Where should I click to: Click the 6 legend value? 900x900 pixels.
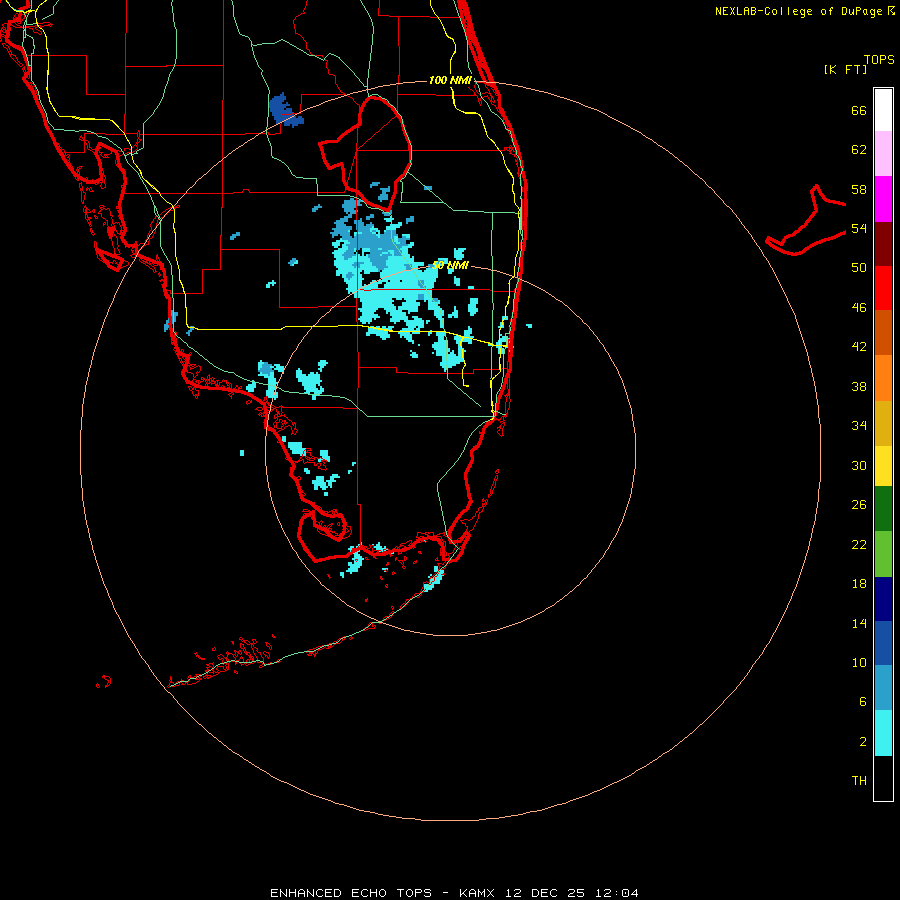coord(862,702)
